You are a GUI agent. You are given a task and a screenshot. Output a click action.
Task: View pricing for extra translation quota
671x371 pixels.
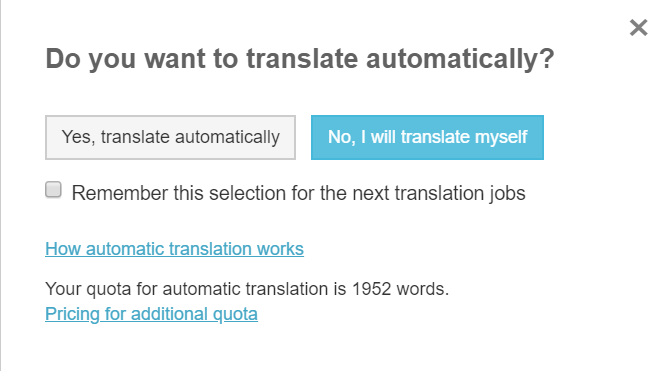coord(151,314)
